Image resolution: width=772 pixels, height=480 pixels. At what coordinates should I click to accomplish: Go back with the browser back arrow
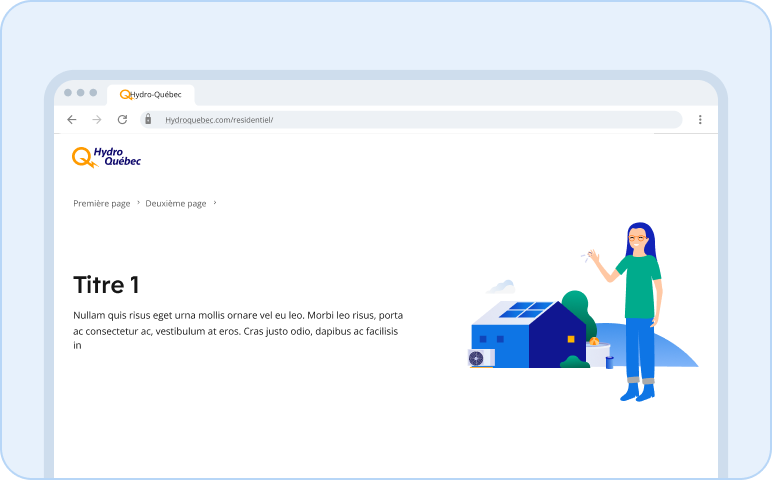coord(72,120)
